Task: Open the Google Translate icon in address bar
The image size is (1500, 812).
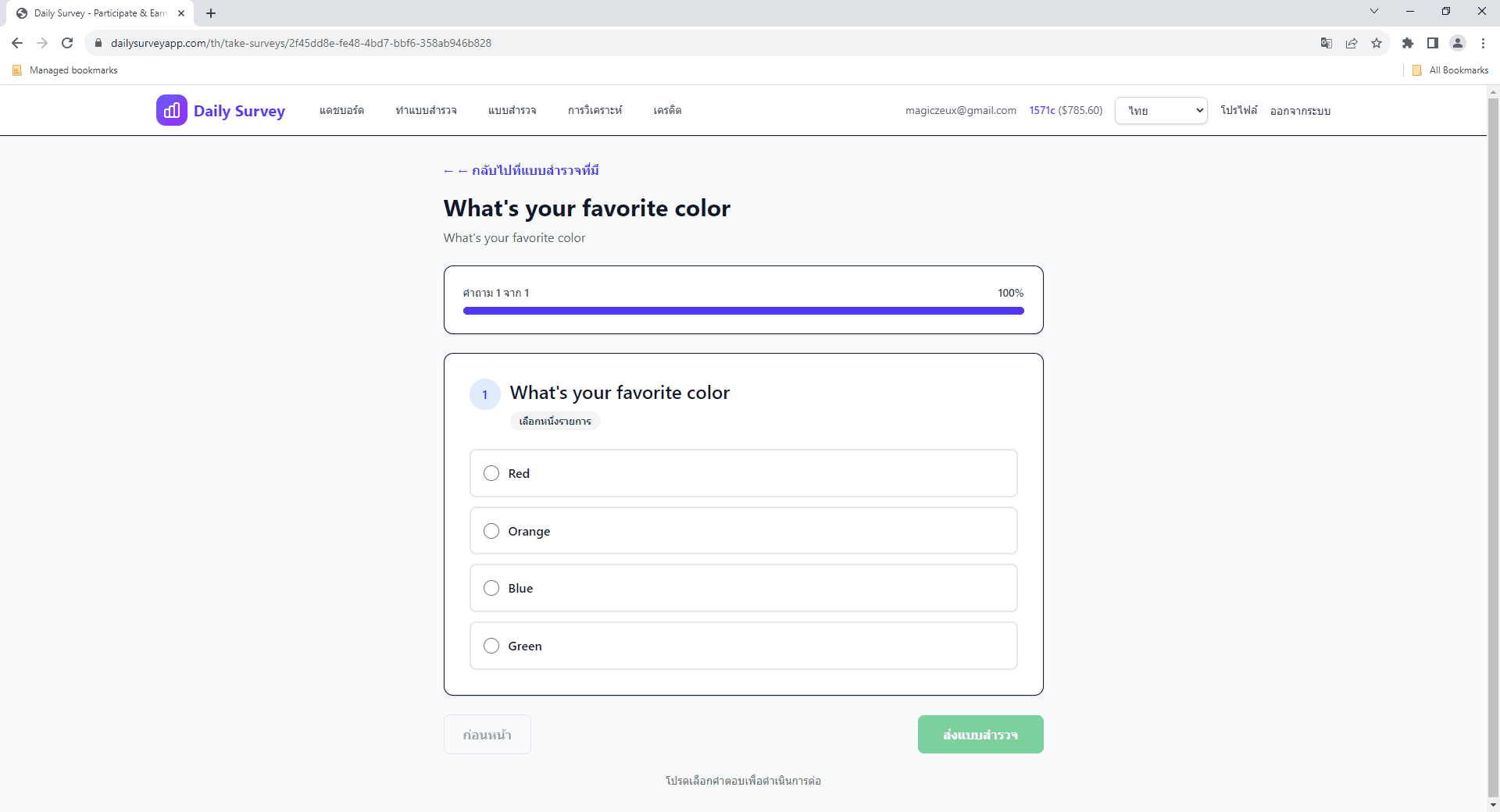Action: [x=1326, y=43]
